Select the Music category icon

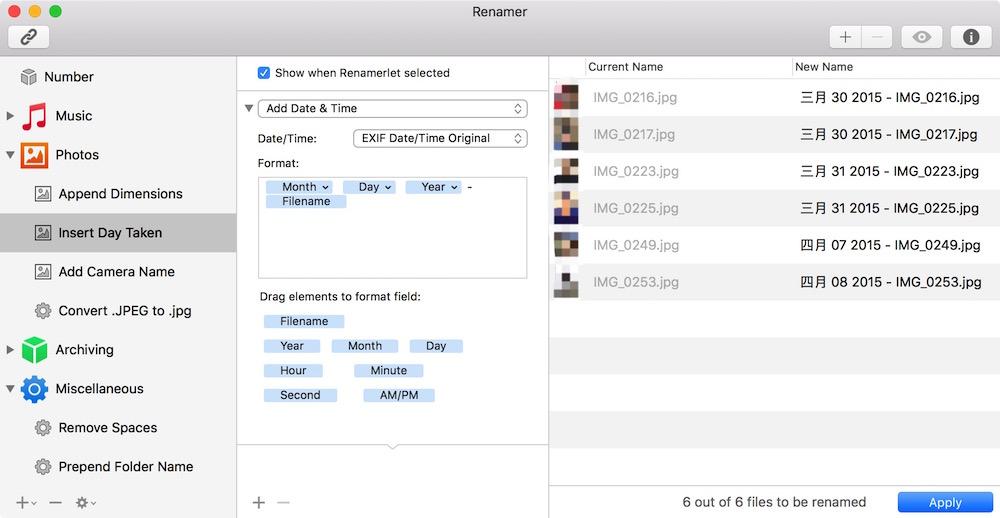(34, 116)
